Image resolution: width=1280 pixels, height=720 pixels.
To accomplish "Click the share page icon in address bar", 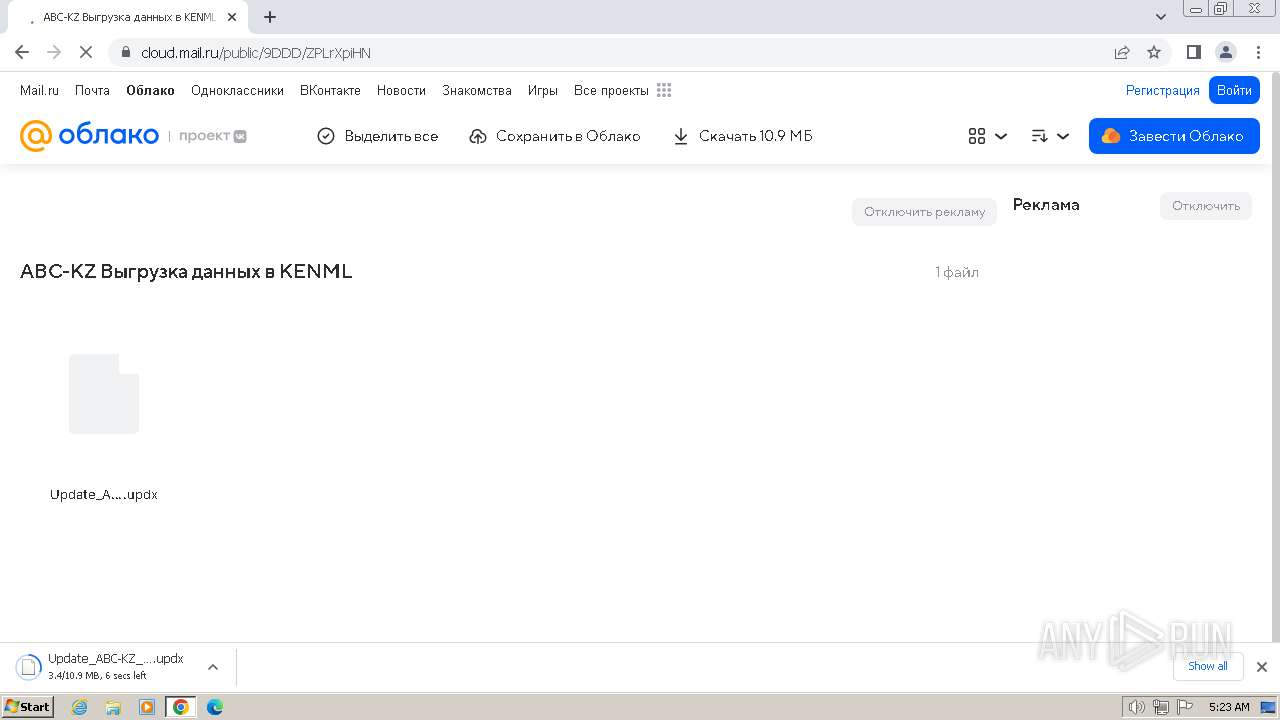I will pos(1122,52).
